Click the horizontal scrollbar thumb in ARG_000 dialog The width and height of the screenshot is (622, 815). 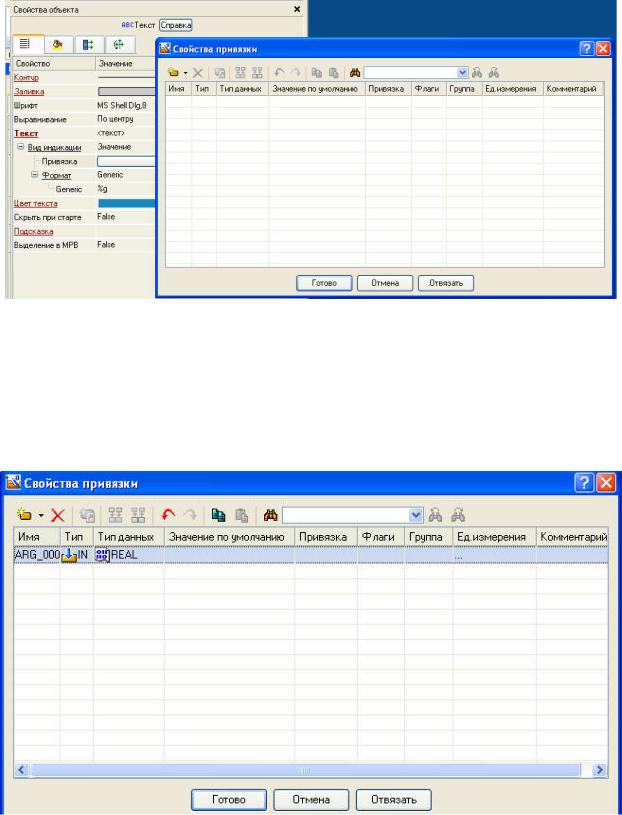(306, 770)
